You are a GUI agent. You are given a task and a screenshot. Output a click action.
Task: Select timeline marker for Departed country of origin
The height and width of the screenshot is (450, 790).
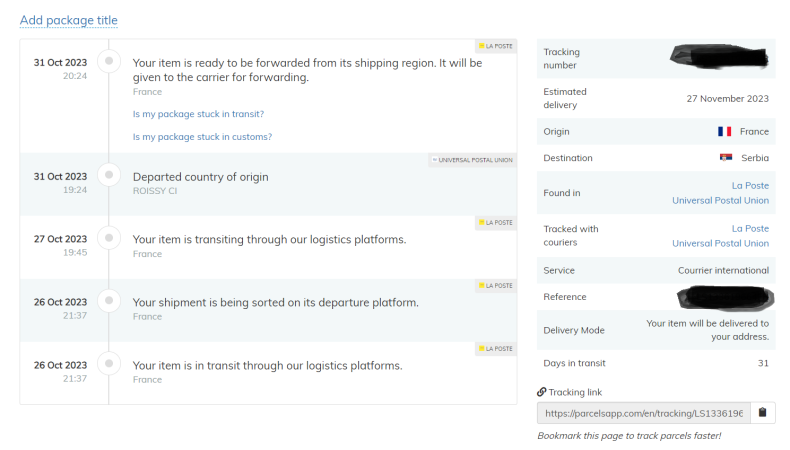pos(109,176)
